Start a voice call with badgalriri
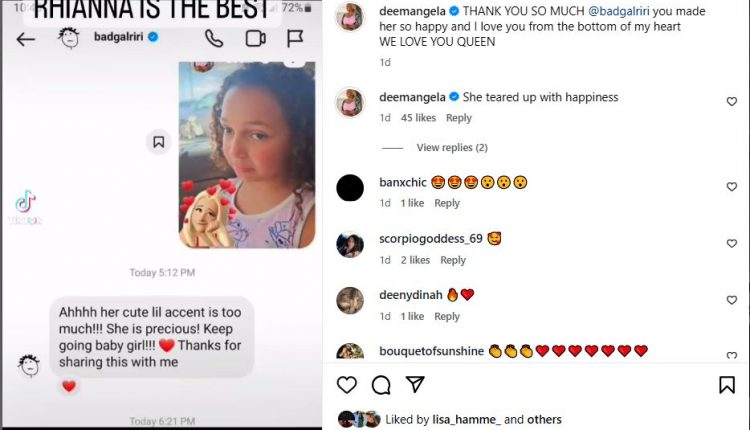Image resolution: width=750 pixels, height=430 pixels. pos(214,39)
